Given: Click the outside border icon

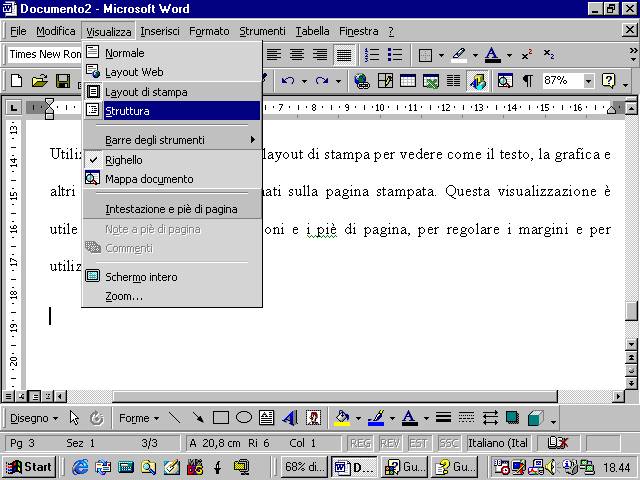Looking at the screenshot, I should pos(425,55).
